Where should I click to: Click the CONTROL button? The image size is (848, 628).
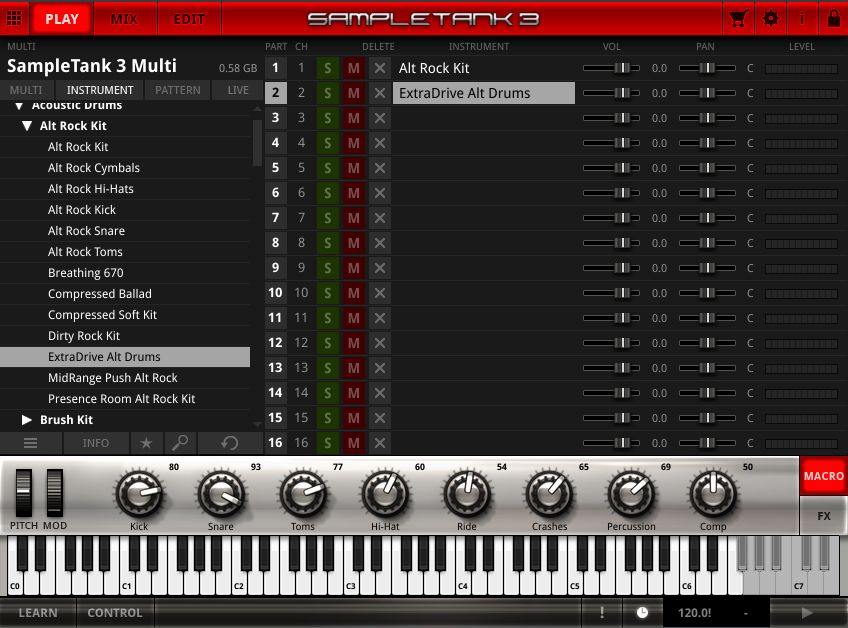click(115, 612)
